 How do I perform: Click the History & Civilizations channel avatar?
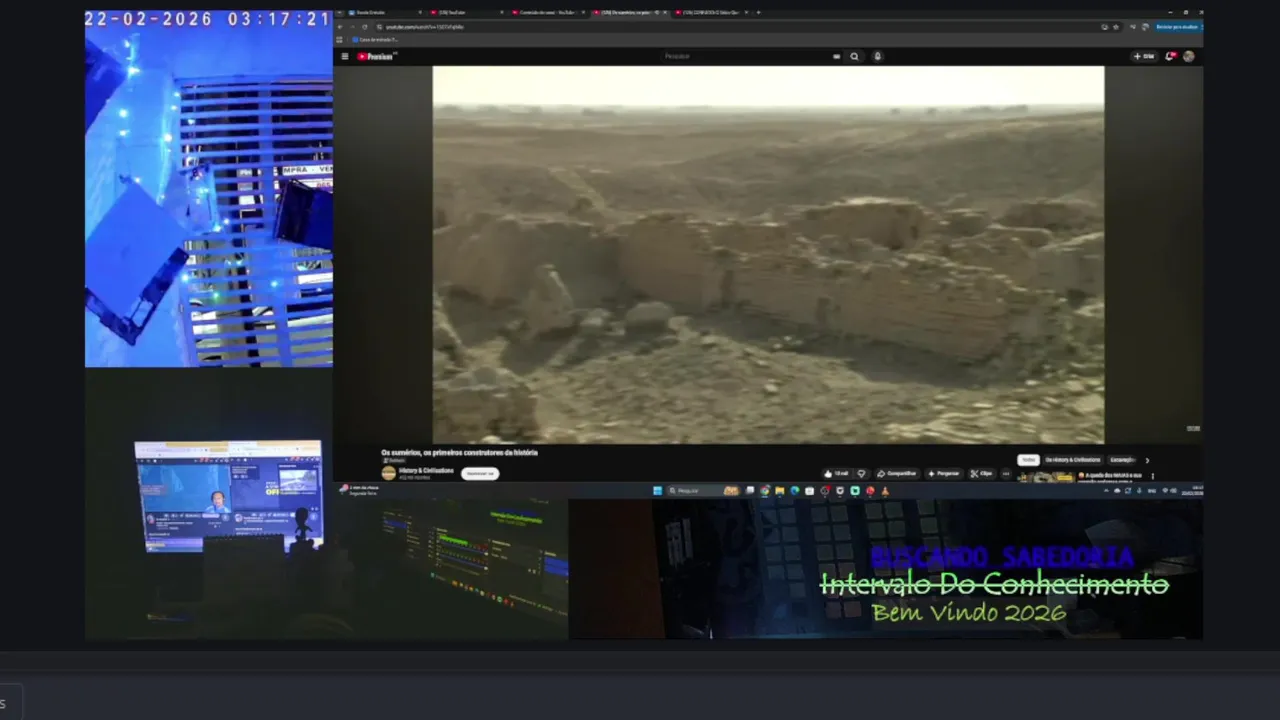389,473
